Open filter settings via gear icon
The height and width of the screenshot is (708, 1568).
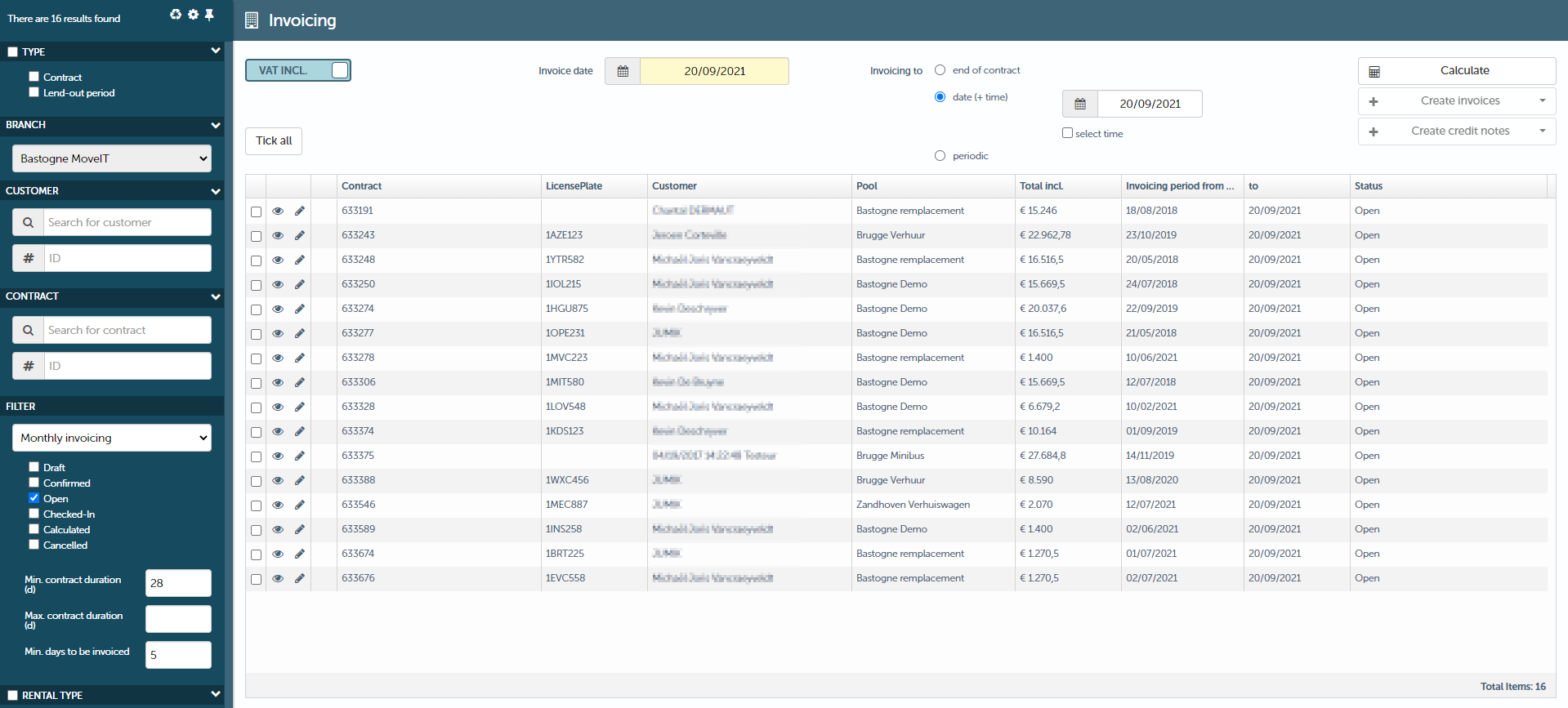point(193,15)
